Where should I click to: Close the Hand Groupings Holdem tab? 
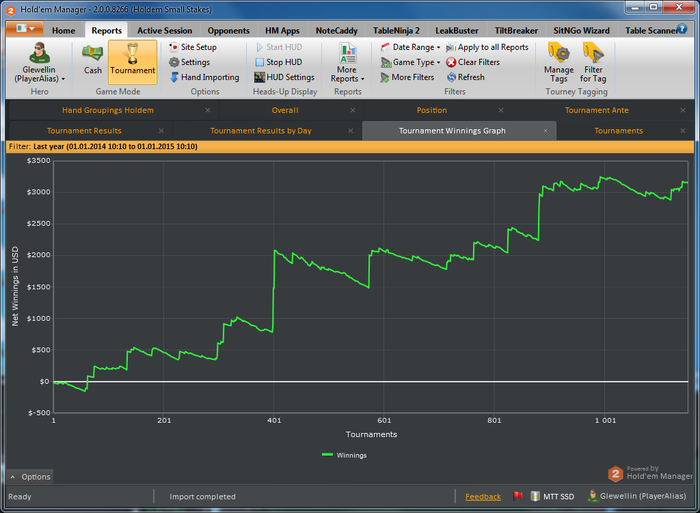coord(208,110)
